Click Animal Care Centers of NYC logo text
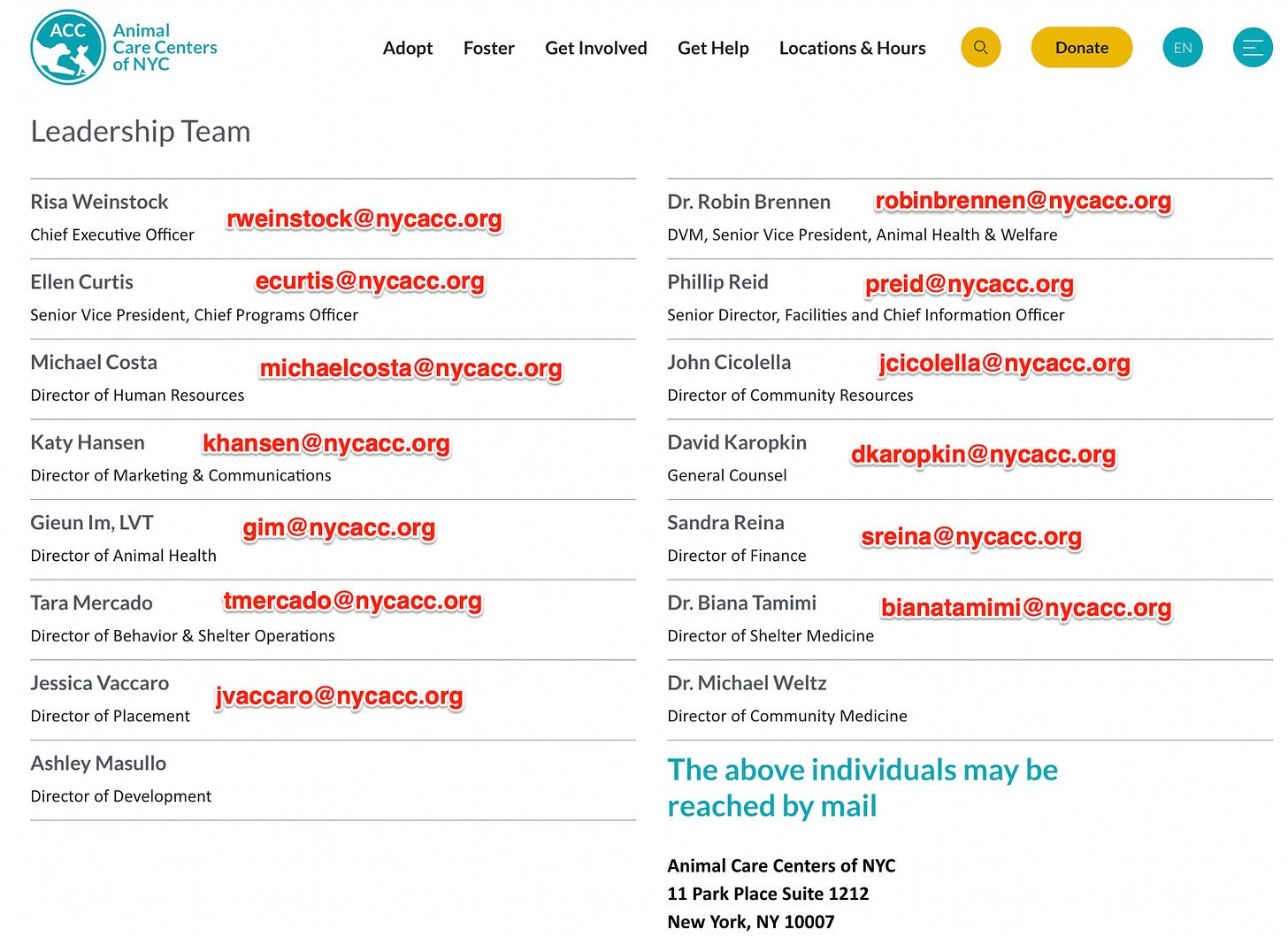 coord(165,48)
